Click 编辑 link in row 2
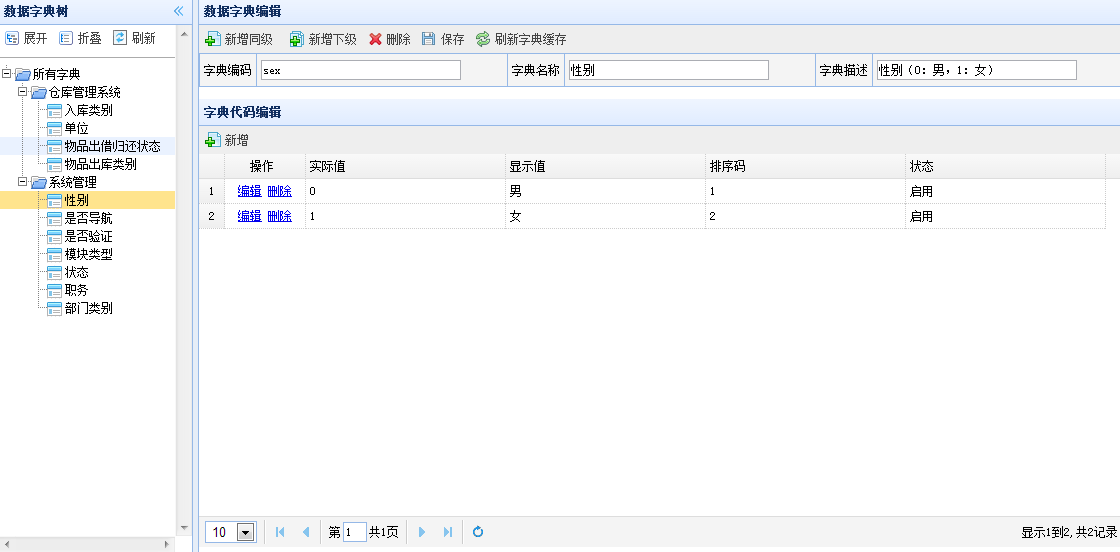 click(249, 216)
